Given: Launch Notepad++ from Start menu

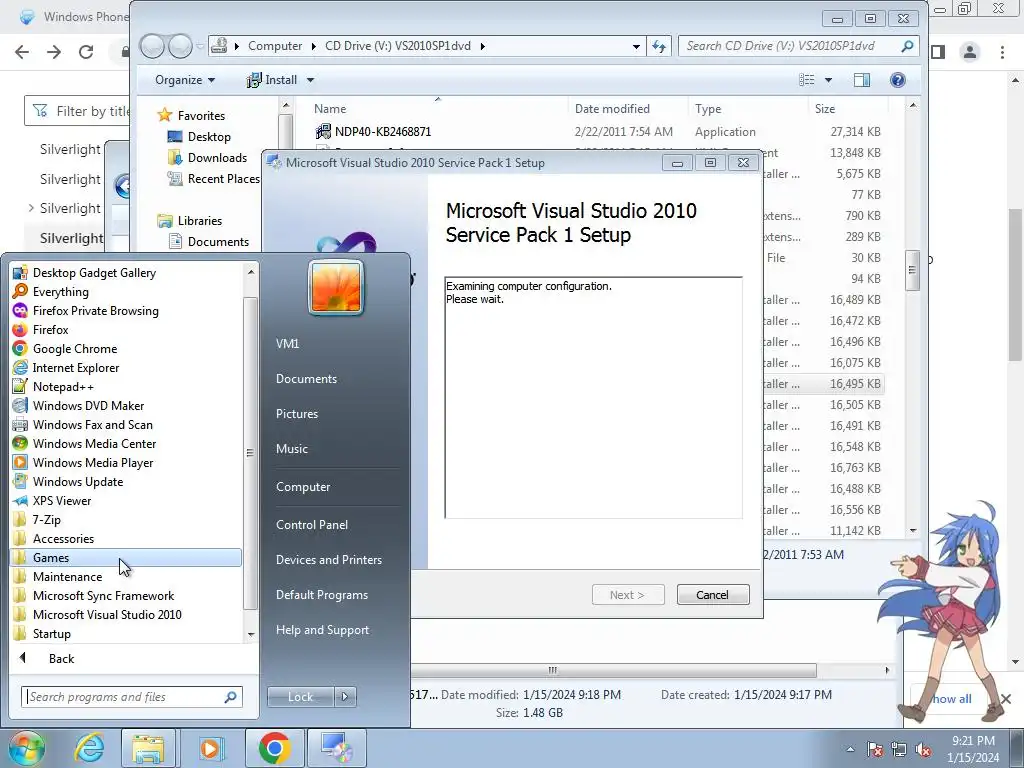Looking at the screenshot, I should pyautogui.click(x=63, y=387).
